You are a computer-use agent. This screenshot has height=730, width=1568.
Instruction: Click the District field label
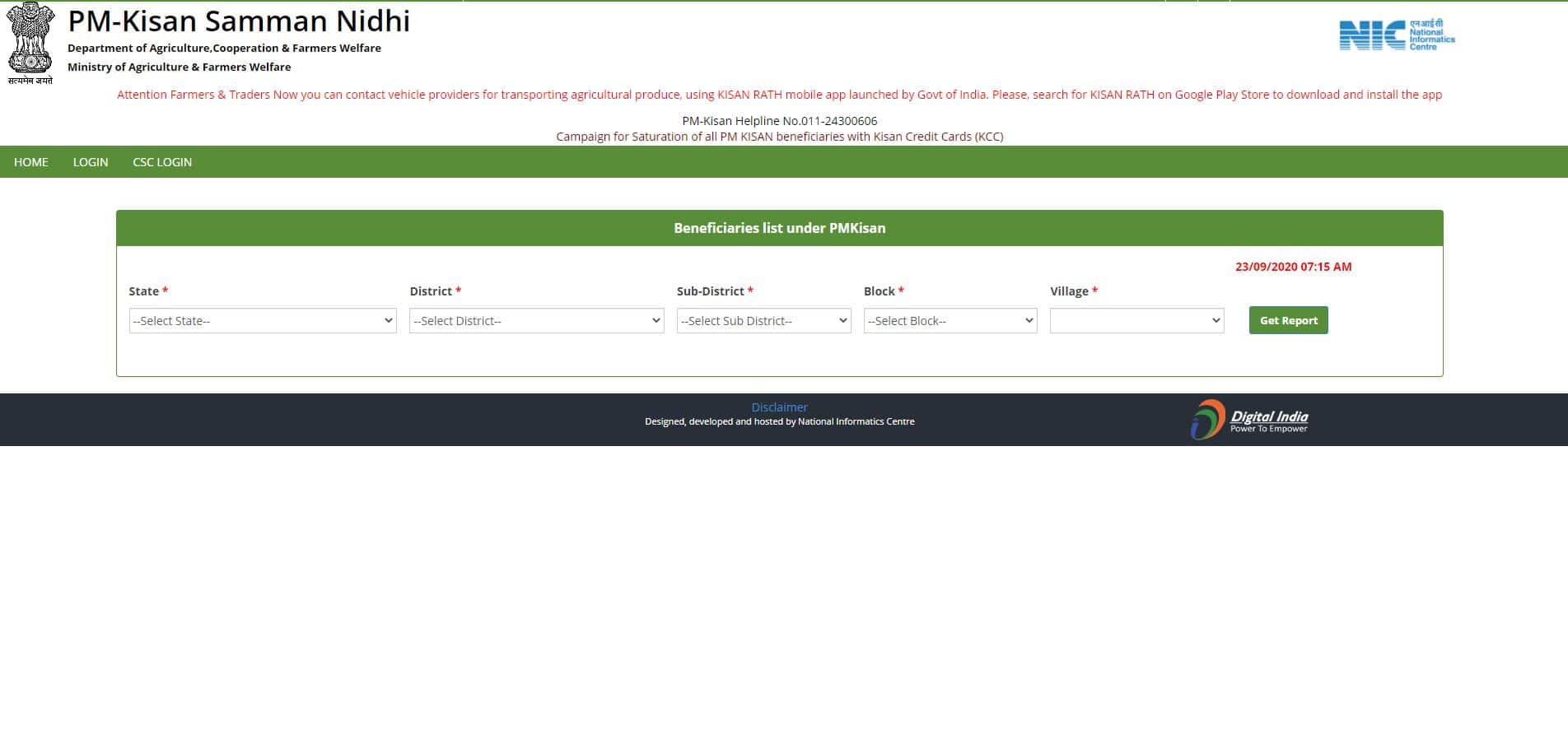(x=435, y=291)
